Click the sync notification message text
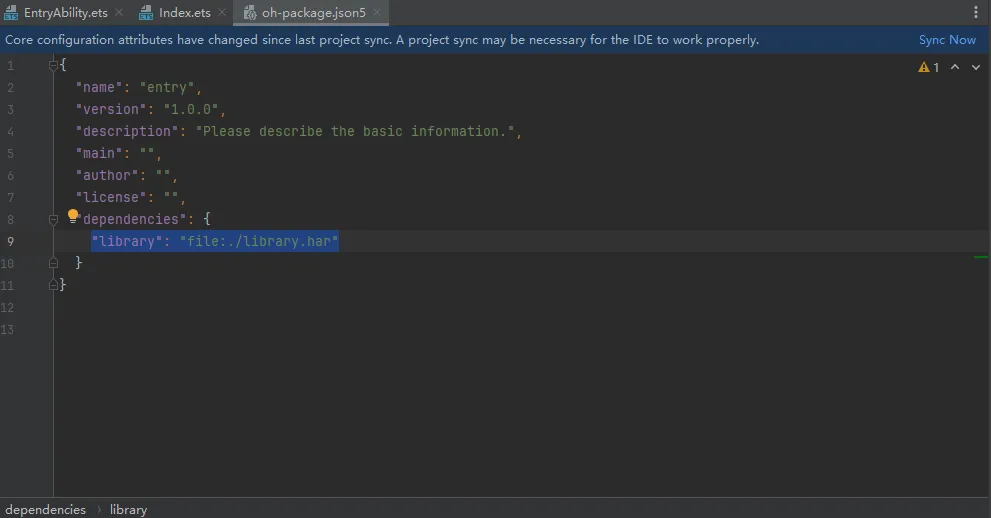The width and height of the screenshot is (991, 518). coord(382,40)
